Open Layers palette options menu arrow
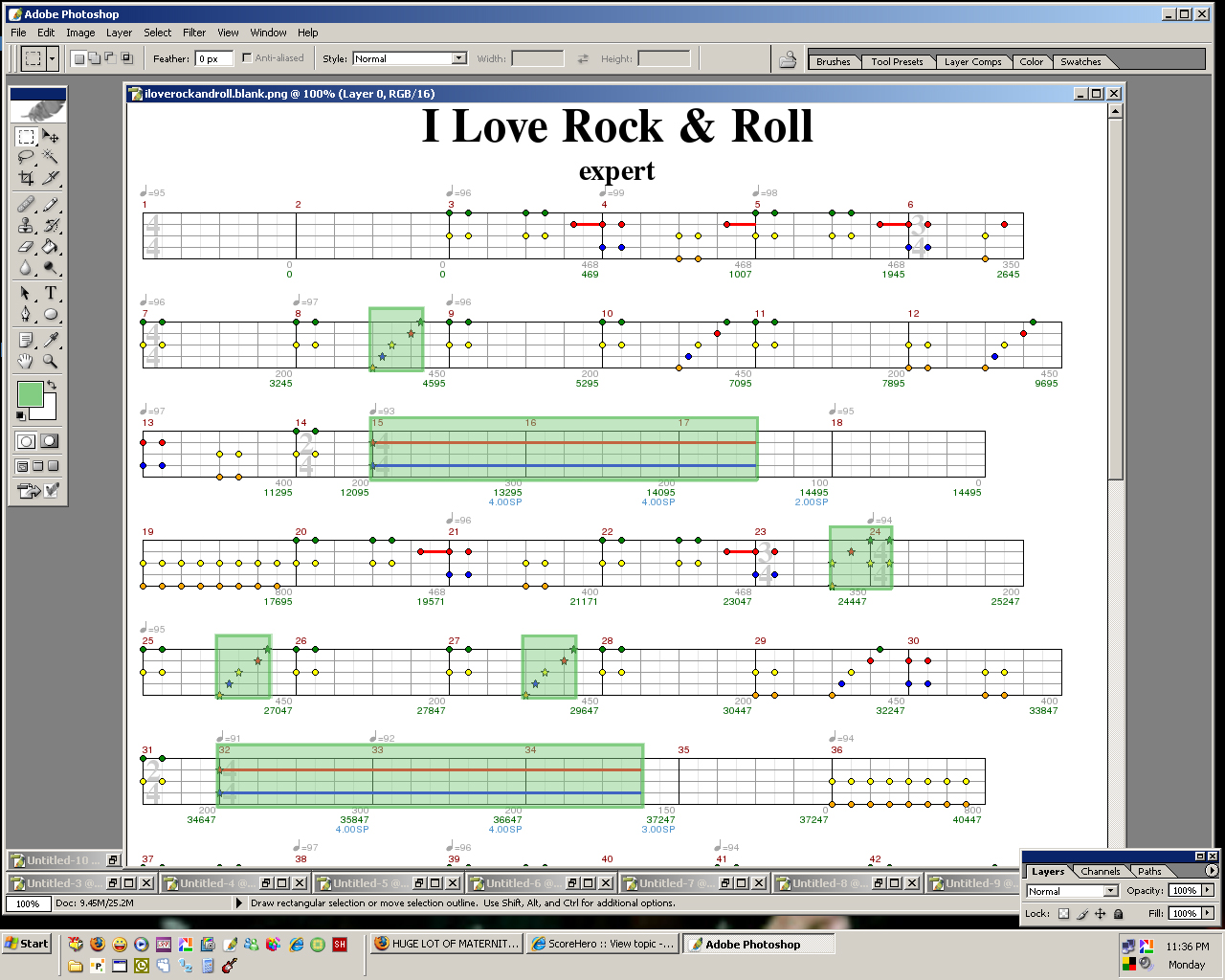The width and height of the screenshot is (1225, 980). point(1212,871)
